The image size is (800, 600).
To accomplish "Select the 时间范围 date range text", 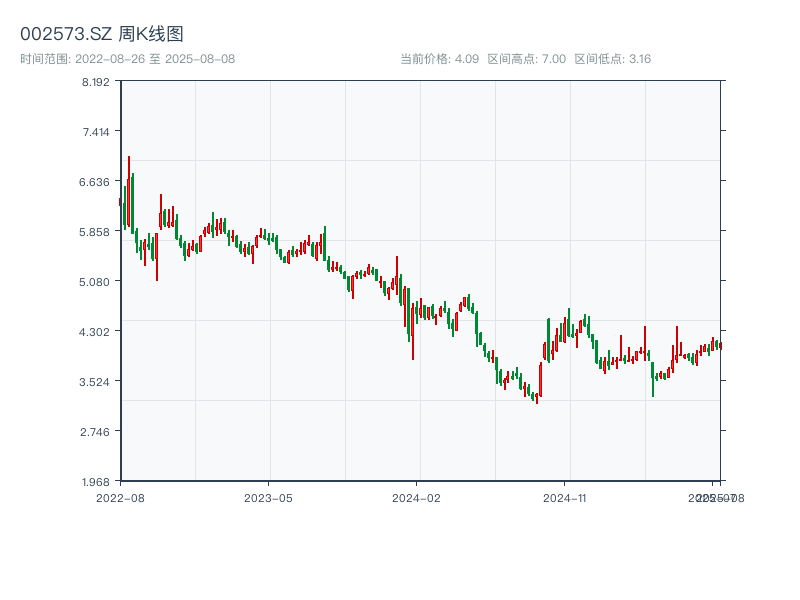I will pyautogui.click(x=128, y=59).
